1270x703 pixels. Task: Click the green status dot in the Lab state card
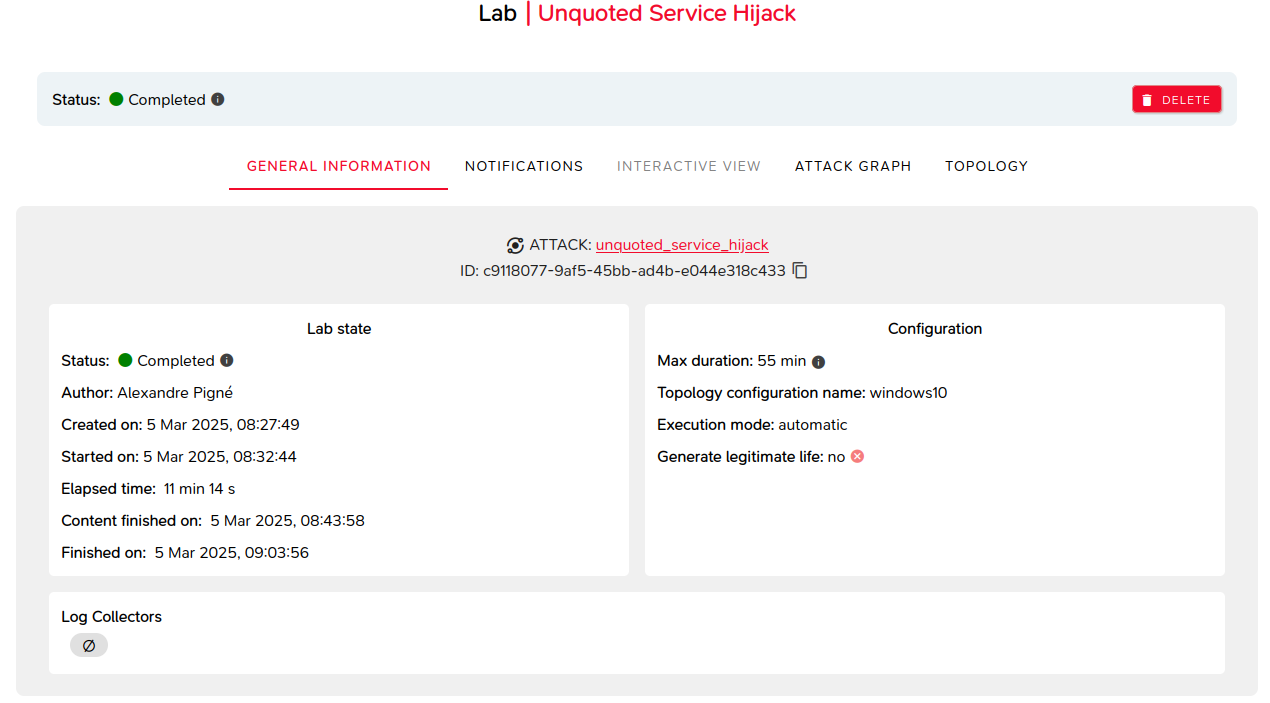pos(125,360)
